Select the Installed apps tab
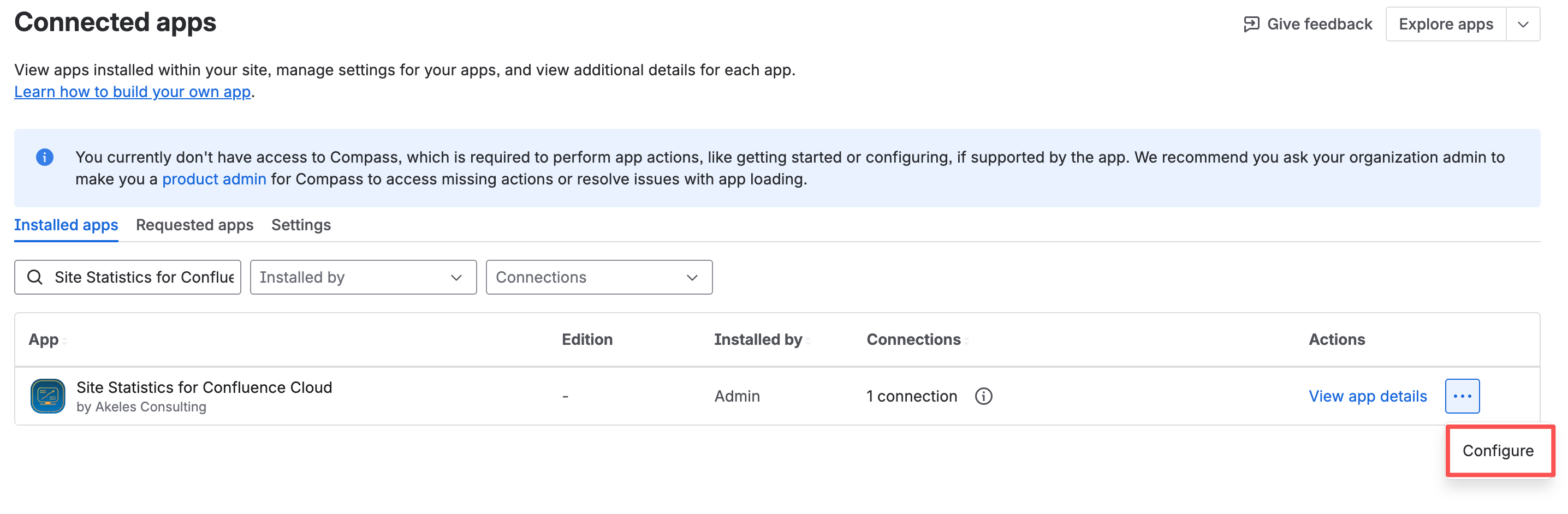Image resolution: width=1568 pixels, height=514 pixels. click(x=66, y=225)
